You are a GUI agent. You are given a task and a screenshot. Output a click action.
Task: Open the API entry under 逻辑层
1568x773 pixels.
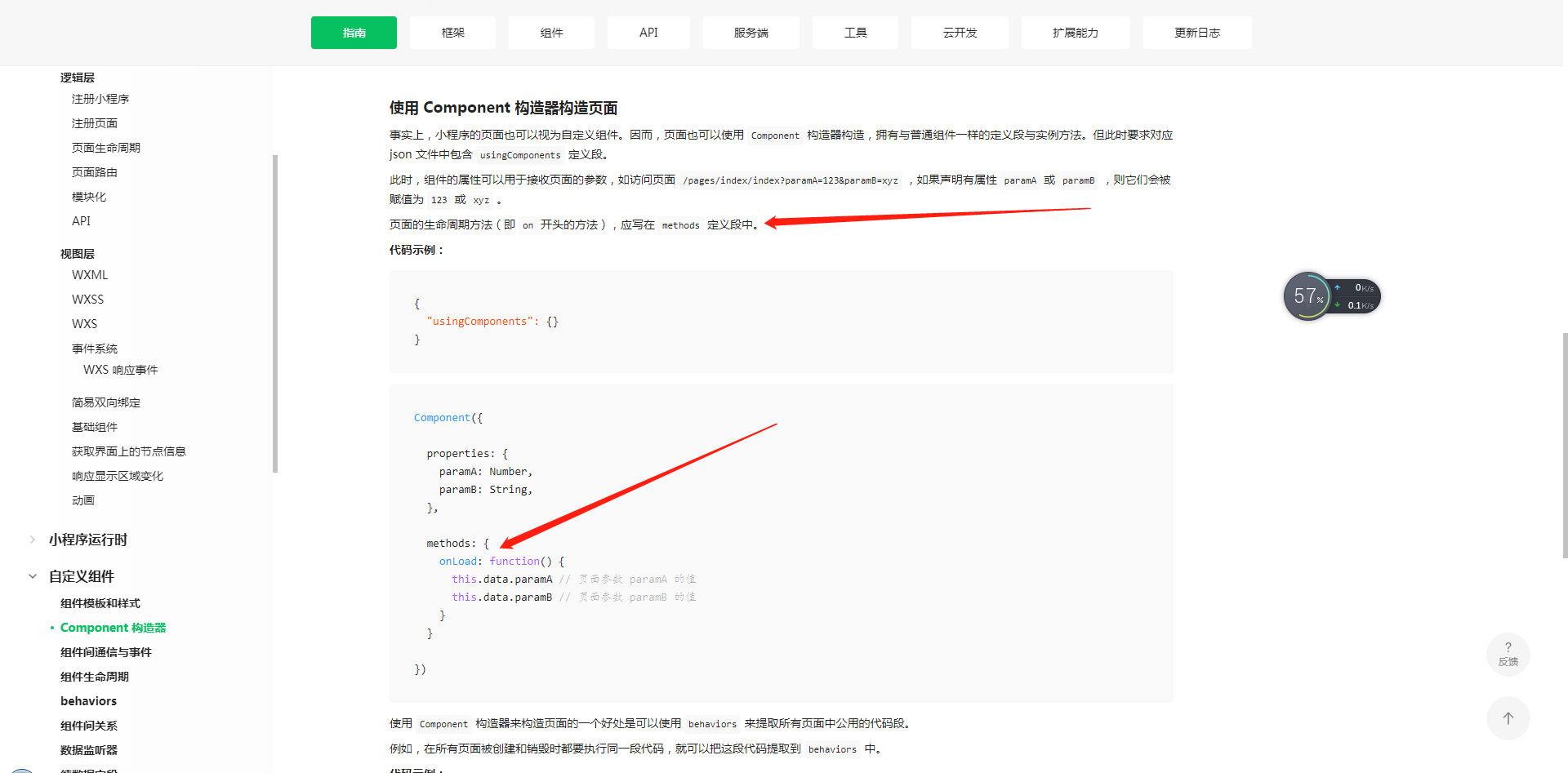pos(81,221)
